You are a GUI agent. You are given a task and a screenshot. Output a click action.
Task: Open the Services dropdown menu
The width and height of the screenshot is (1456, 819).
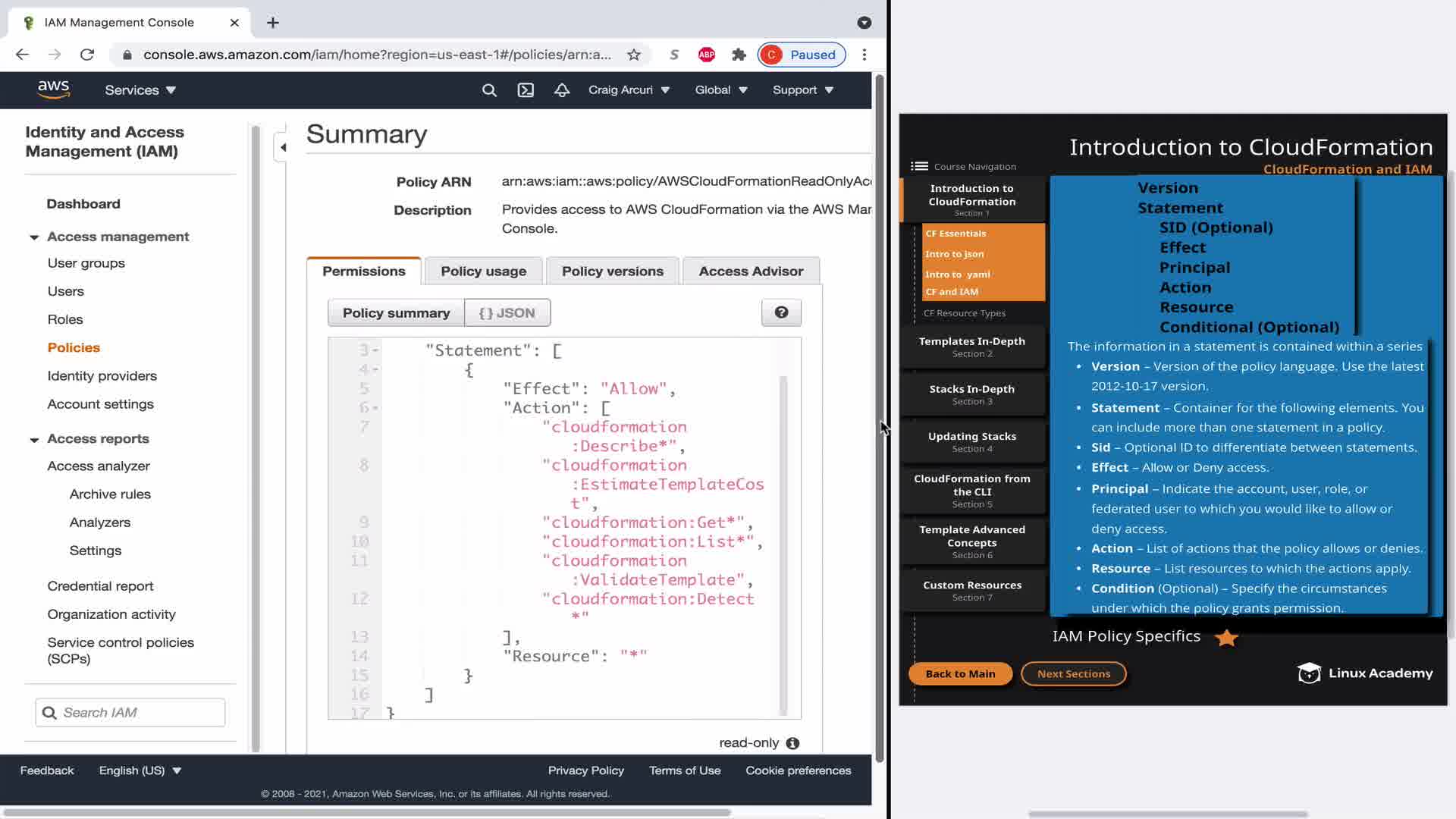(140, 90)
